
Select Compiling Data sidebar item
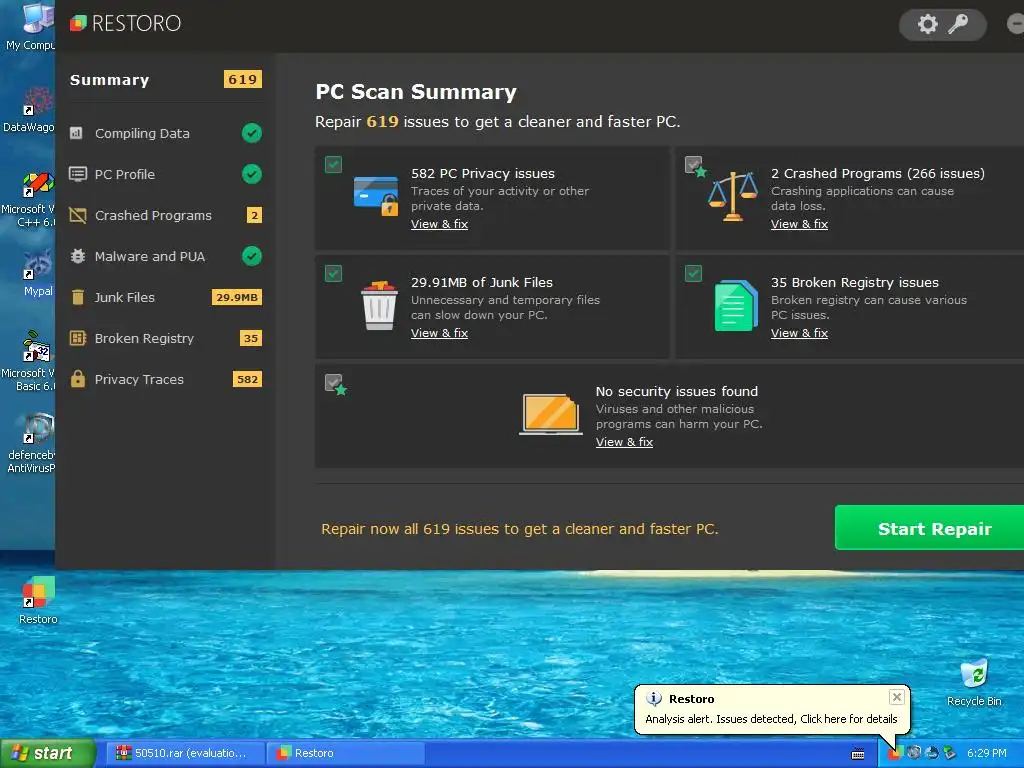point(165,133)
